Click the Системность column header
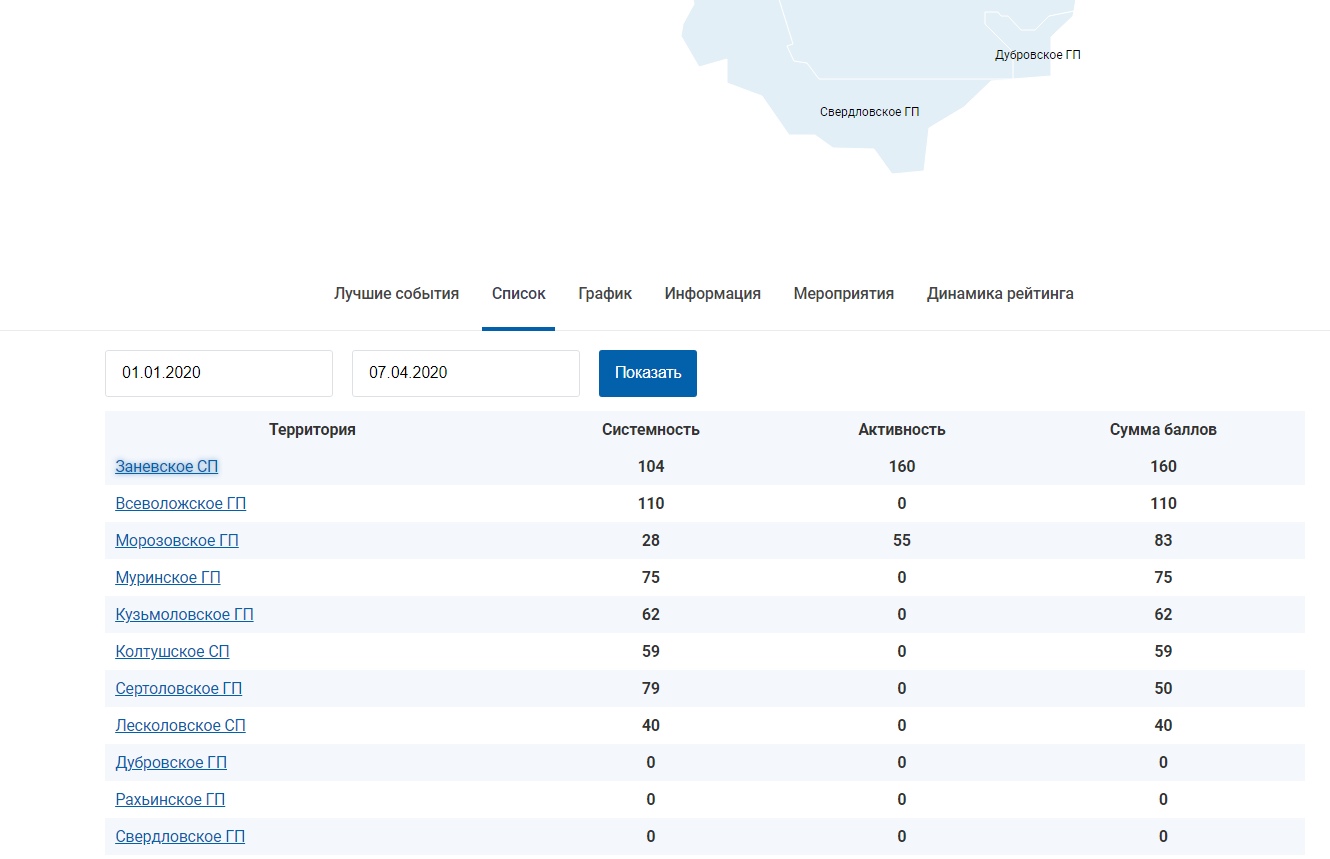The height and width of the screenshot is (859, 1330). pyautogui.click(x=651, y=429)
